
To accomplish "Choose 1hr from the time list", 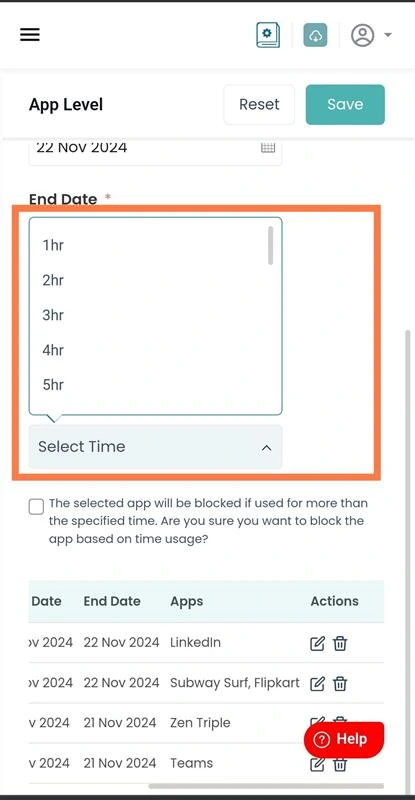I will [155, 245].
